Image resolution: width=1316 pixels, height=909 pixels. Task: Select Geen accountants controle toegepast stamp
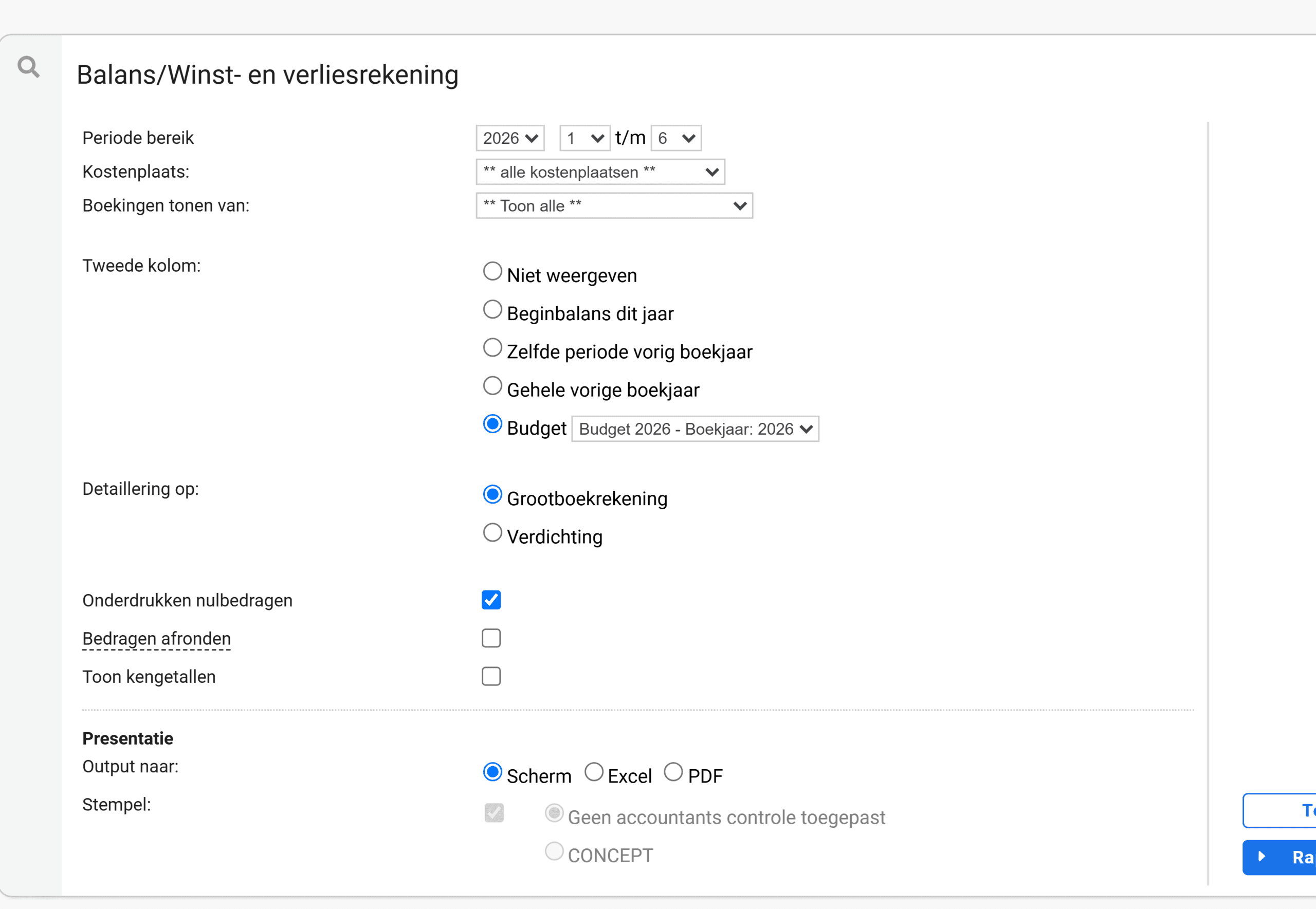(x=554, y=813)
